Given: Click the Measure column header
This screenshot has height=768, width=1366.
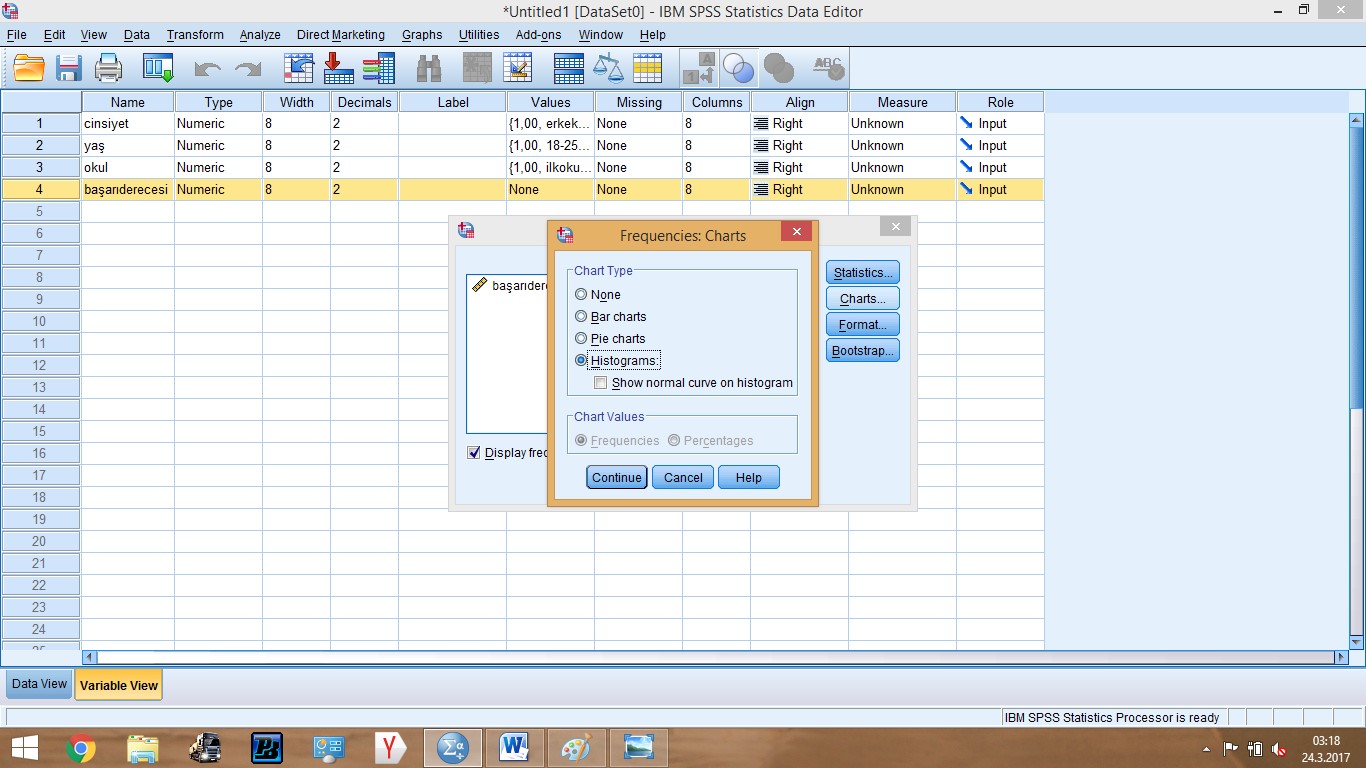Looking at the screenshot, I should pyautogui.click(x=902, y=102).
